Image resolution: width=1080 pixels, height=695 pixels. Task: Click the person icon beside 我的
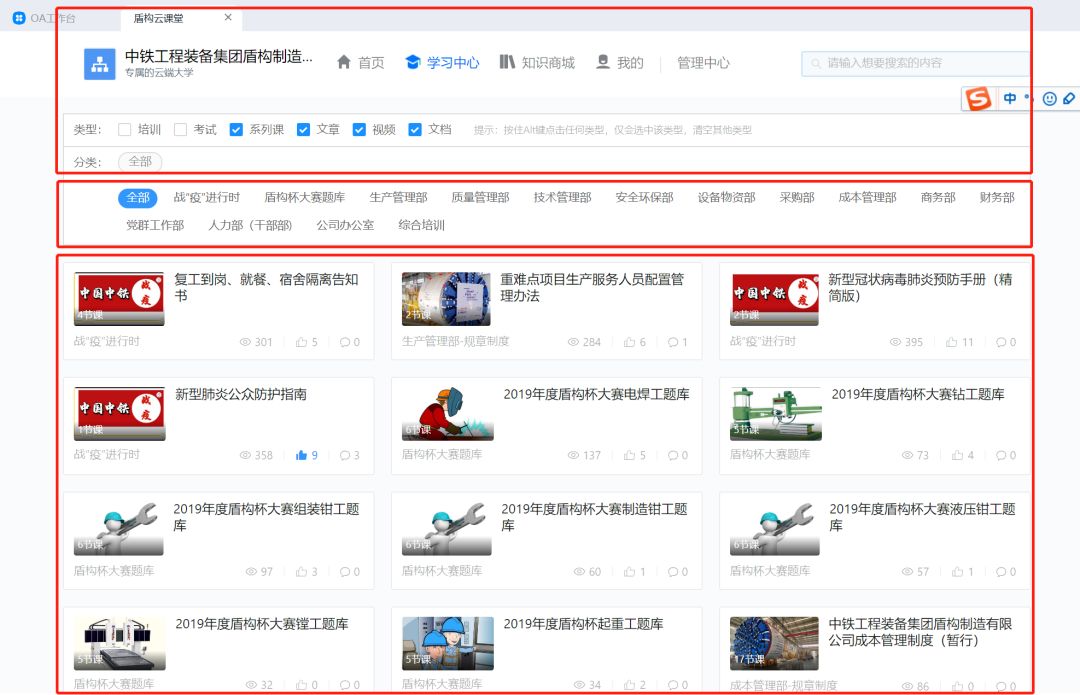pos(603,62)
